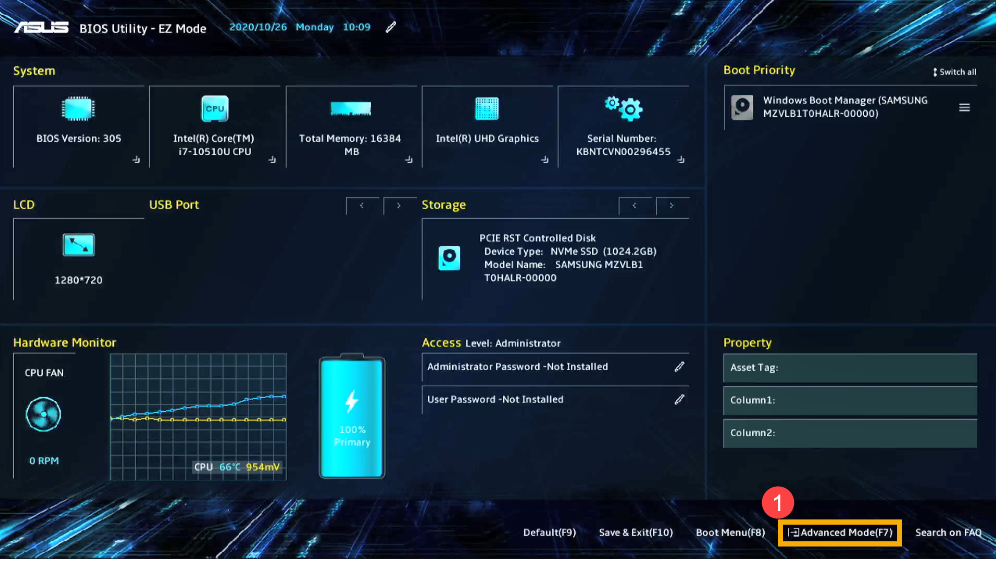
Task: Click the Asset Tag field
Action: pos(852,369)
